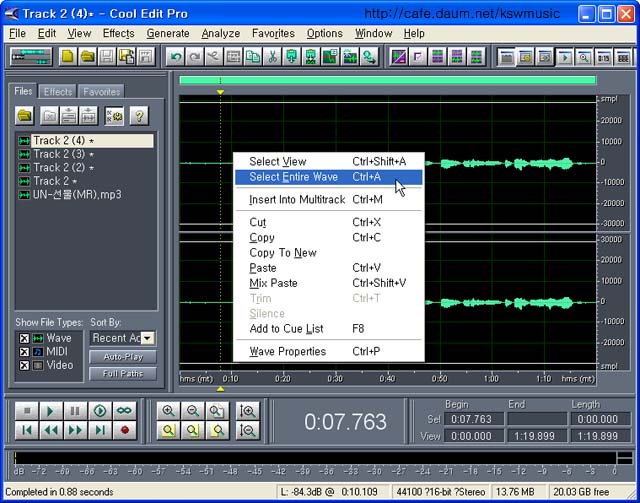Stop playback
Image resolution: width=640 pixels, height=503 pixels.
tap(27, 411)
